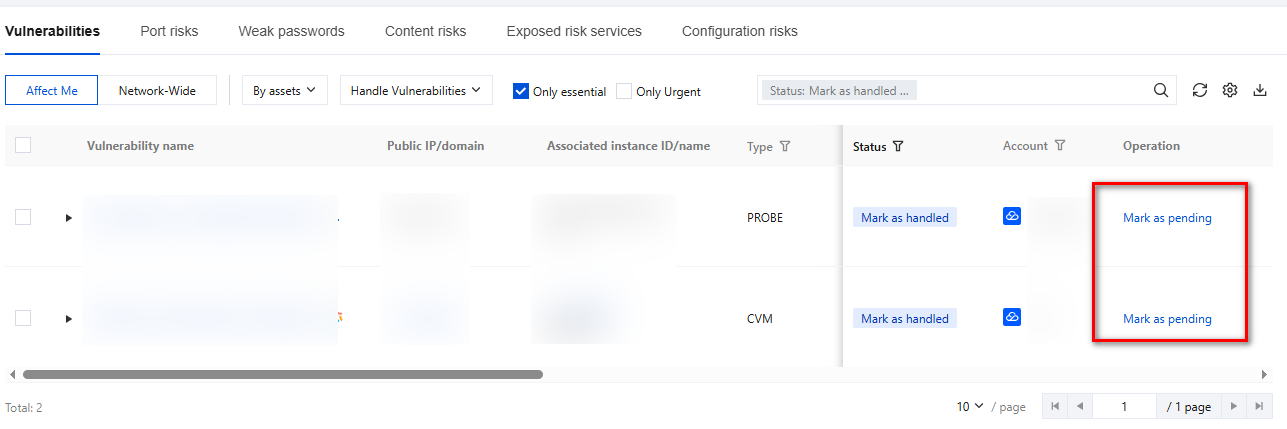This screenshot has height=429, width=1287.
Task: Click the horizontal table scrollbar
Action: click(x=282, y=375)
